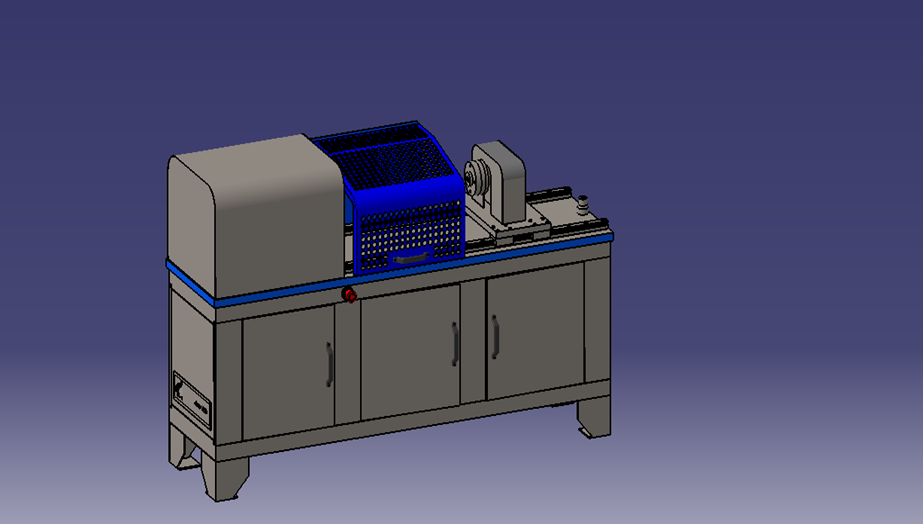This screenshot has height=524, width=923.
Task: Select the left cabinet door handle
Action: pyautogui.click(x=328, y=362)
